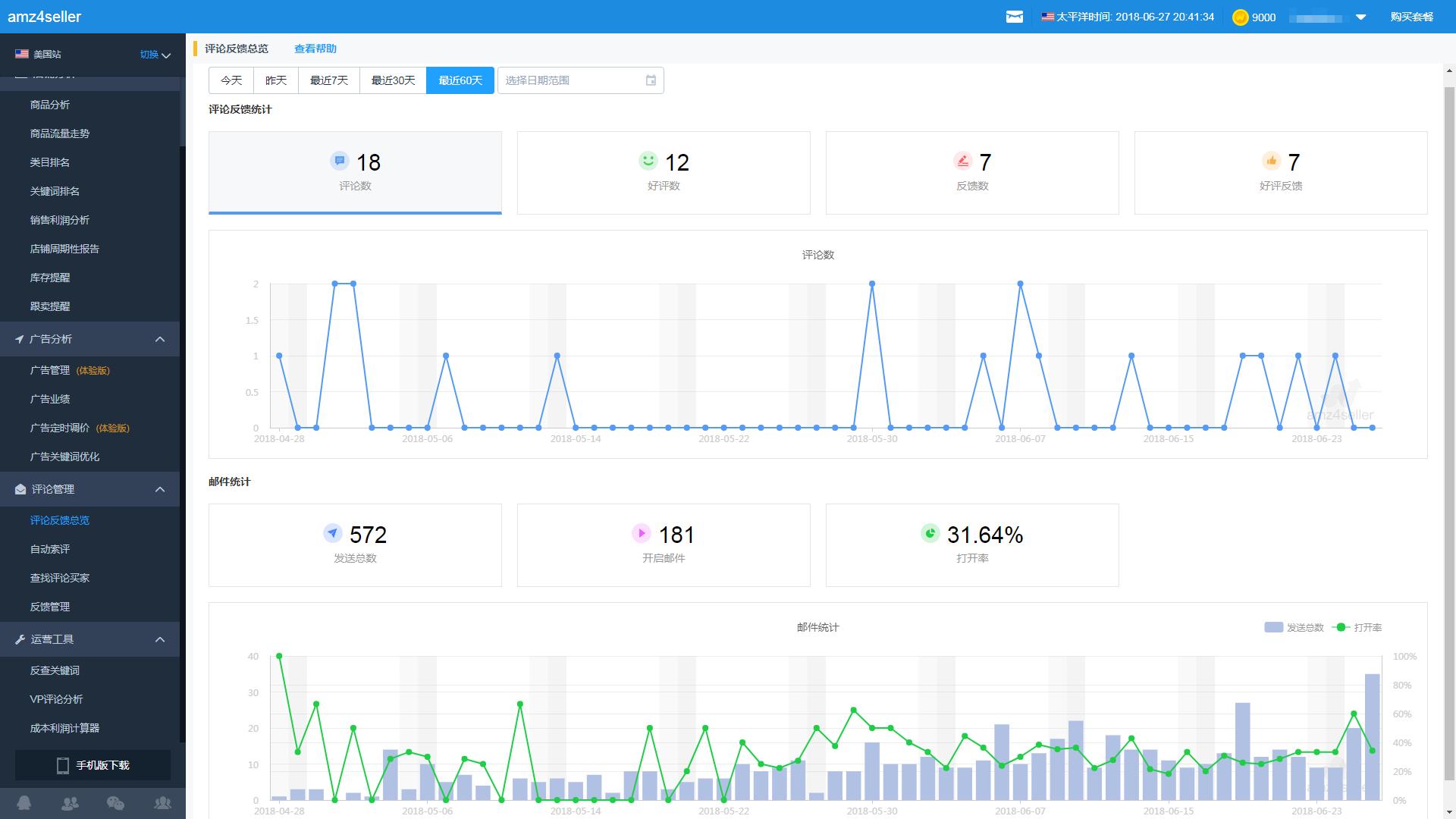Click the WeChat icon in sidebar footer
The height and width of the screenshot is (819, 1456).
pos(115,803)
